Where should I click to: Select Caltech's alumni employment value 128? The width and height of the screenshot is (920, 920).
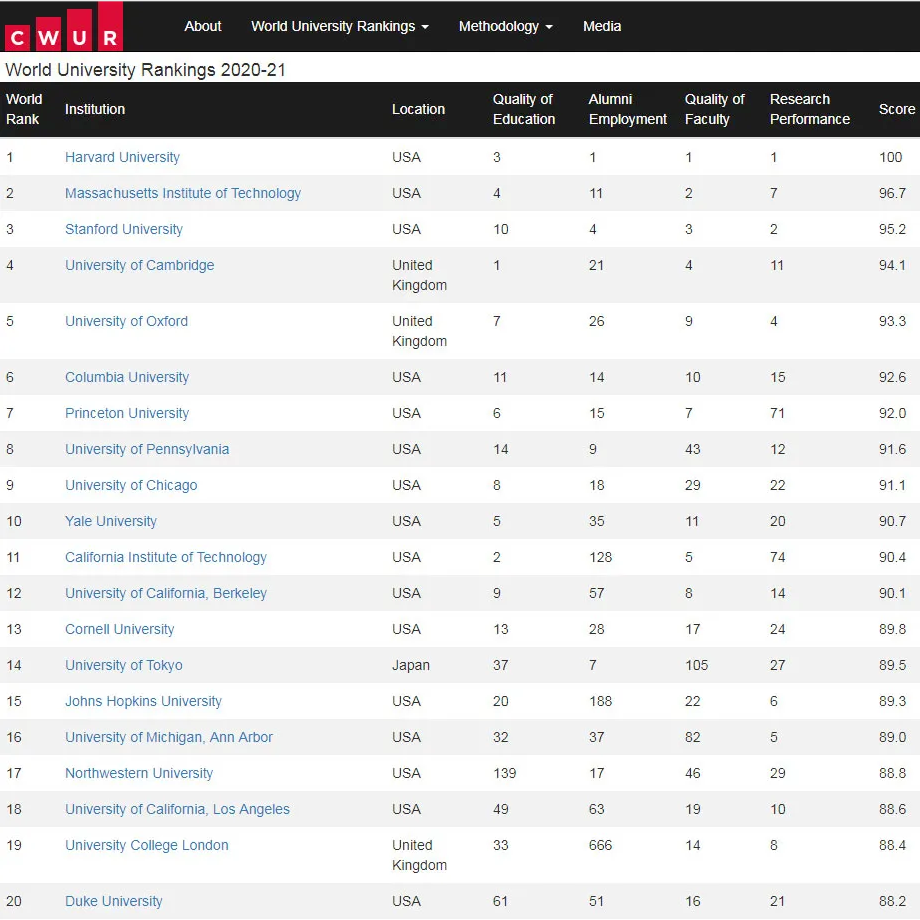600,557
